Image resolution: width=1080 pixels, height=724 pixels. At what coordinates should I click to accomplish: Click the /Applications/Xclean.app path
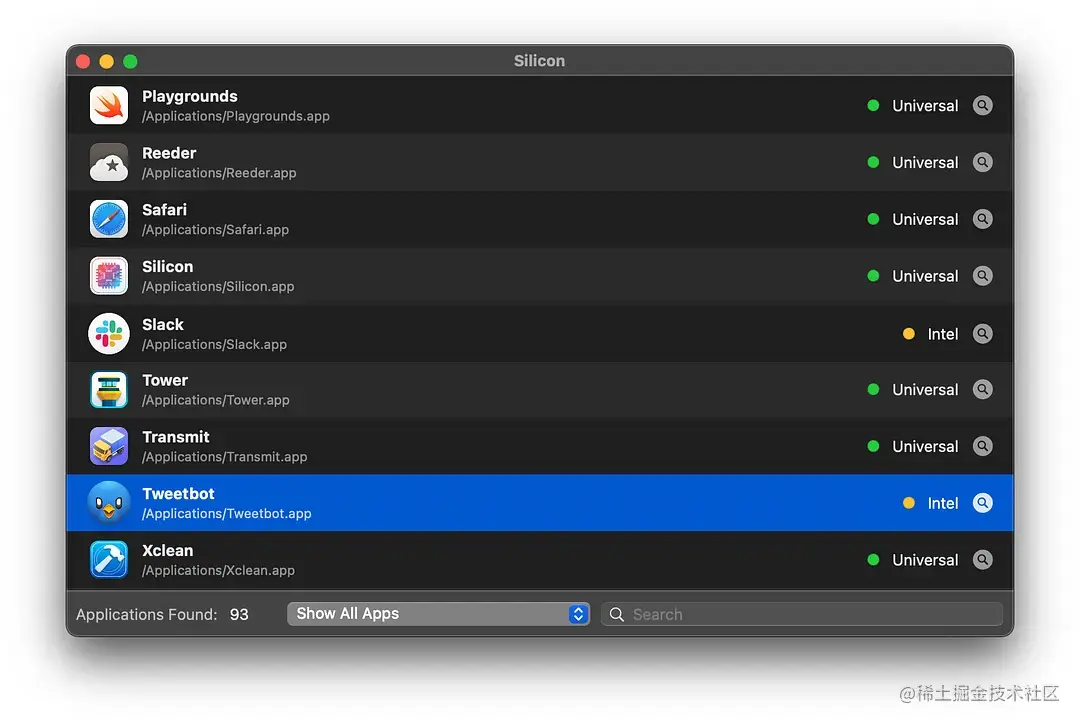[218, 570]
